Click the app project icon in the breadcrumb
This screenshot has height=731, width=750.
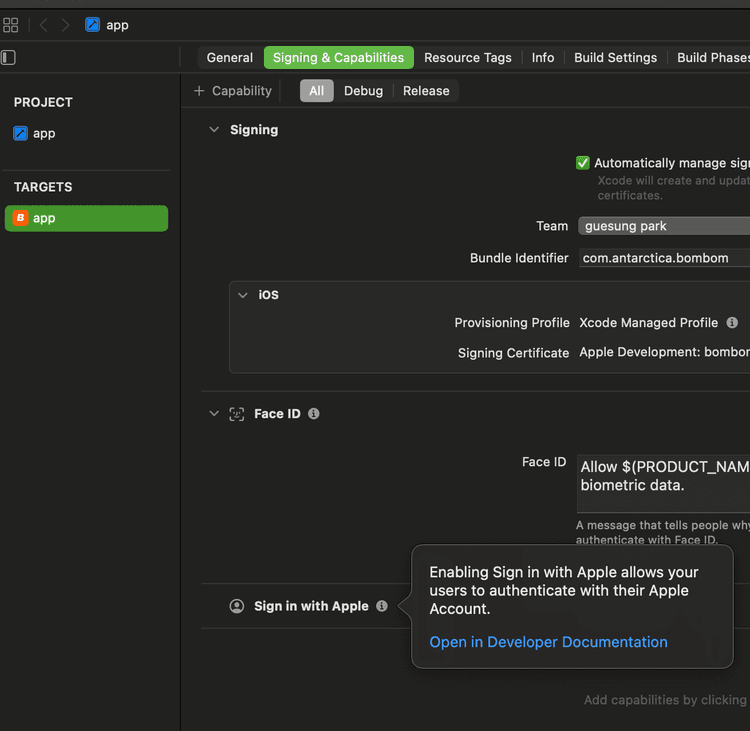click(92, 24)
